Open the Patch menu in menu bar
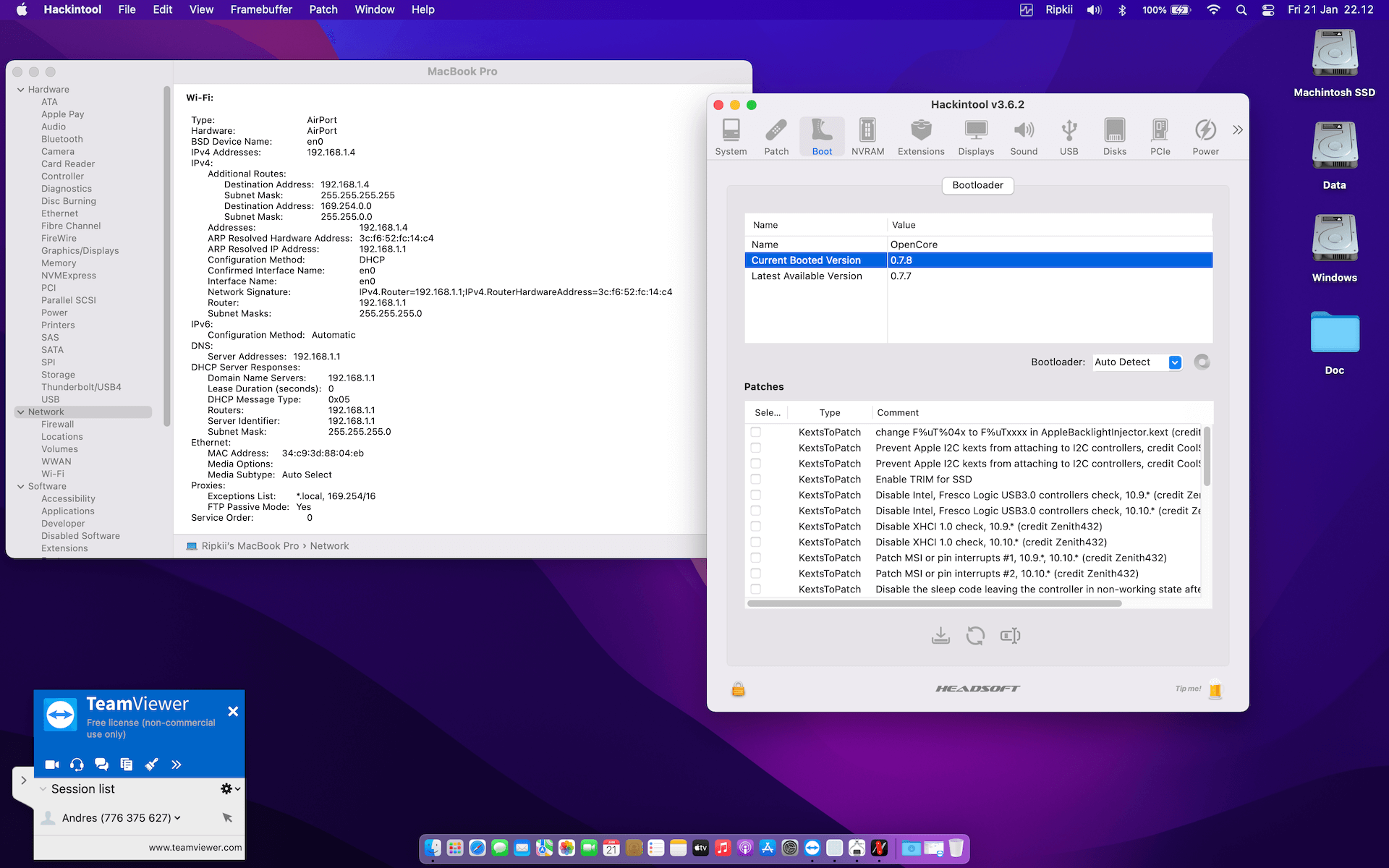 click(323, 9)
